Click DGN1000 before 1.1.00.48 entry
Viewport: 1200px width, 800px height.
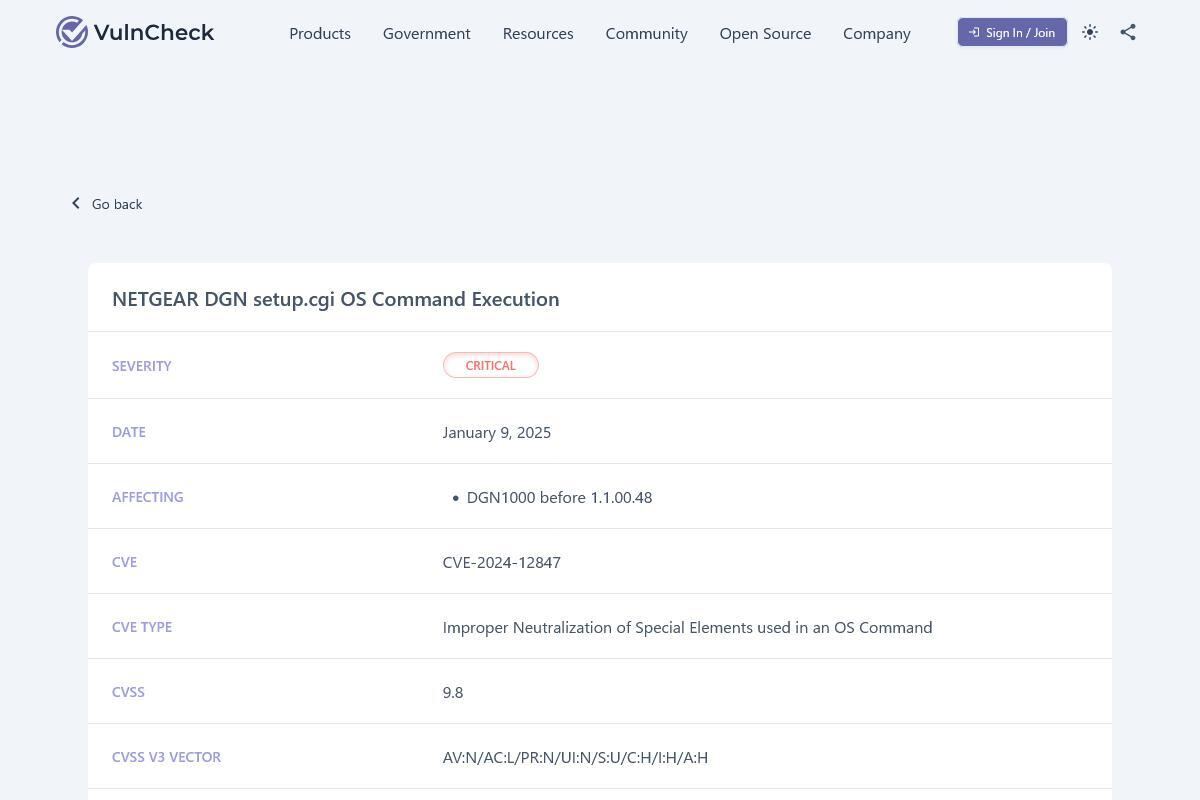tap(559, 497)
